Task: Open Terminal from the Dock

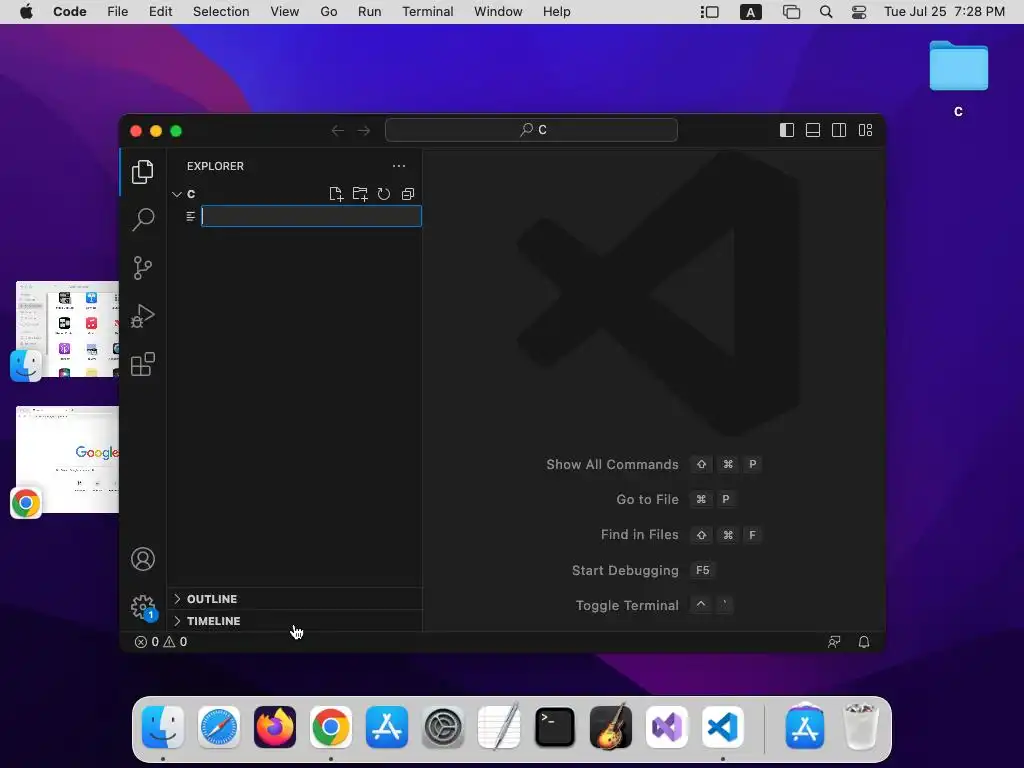Action: (555, 727)
